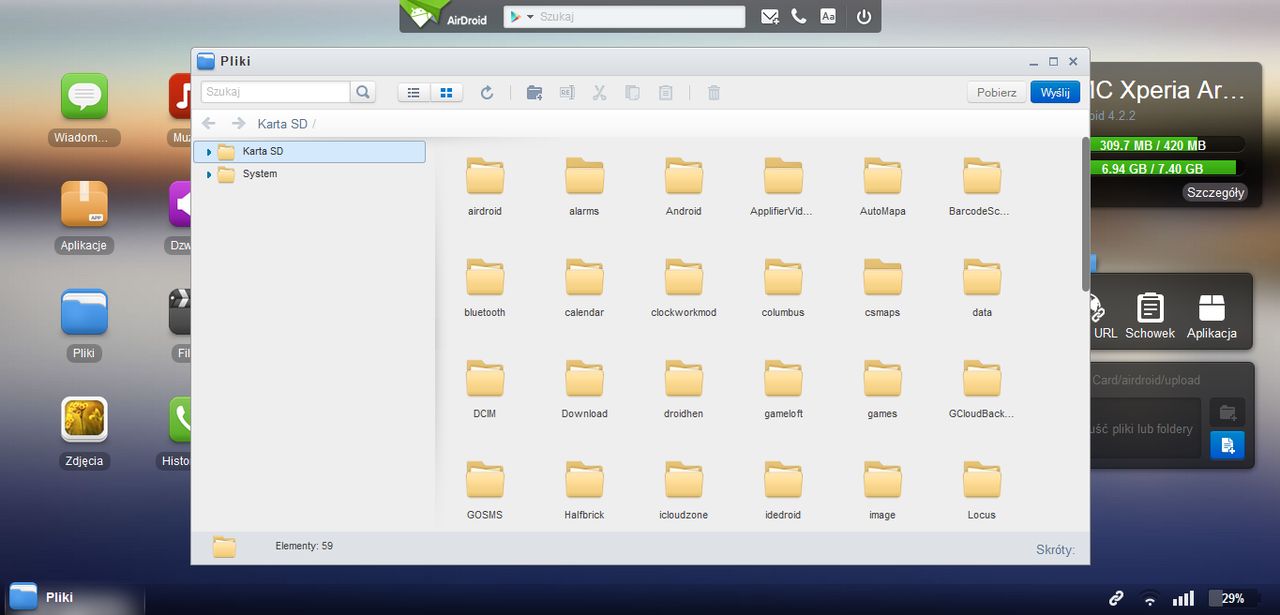Image resolution: width=1280 pixels, height=615 pixels.
Task: Select the icloudzone folder
Action: pos(684,489)
